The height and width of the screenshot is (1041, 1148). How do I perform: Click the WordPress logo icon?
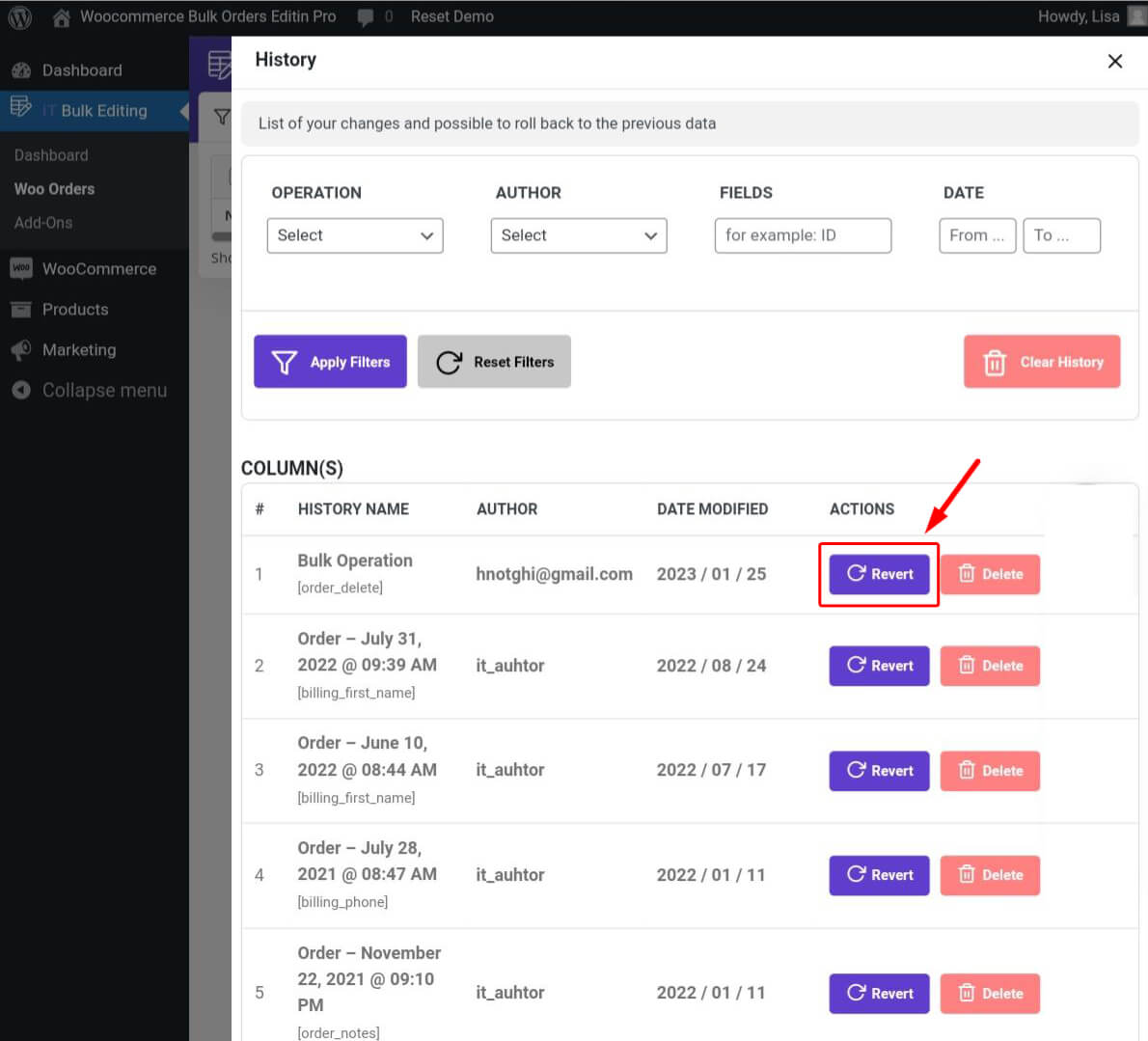pos(19,16)
